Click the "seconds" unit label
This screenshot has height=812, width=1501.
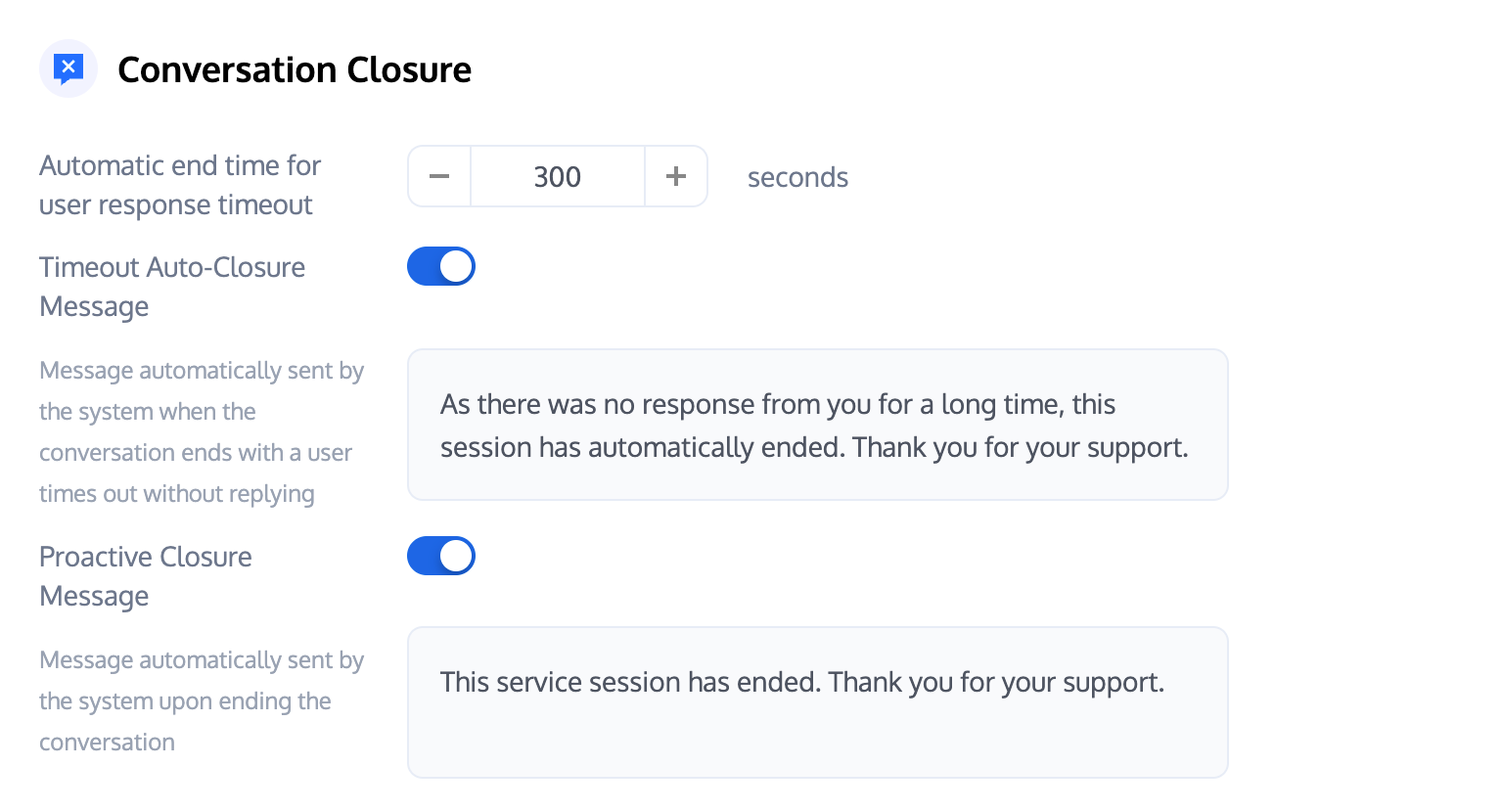[797, 177]
